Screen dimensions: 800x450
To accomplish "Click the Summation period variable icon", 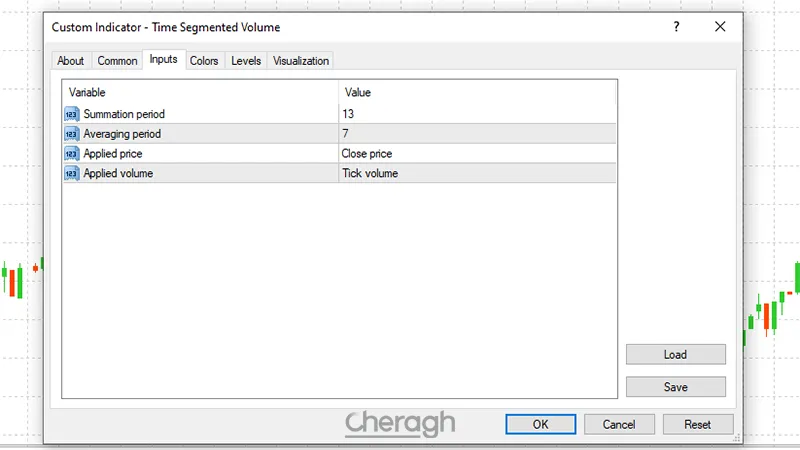I will (x=71, y=114).
